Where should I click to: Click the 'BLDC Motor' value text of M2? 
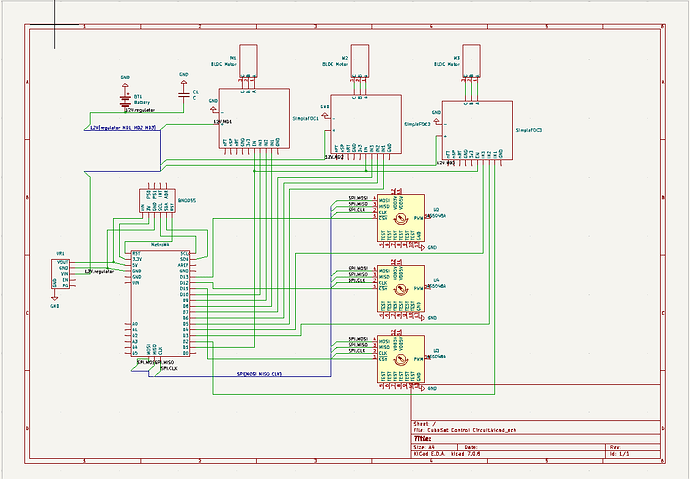[x=335, y=64]
